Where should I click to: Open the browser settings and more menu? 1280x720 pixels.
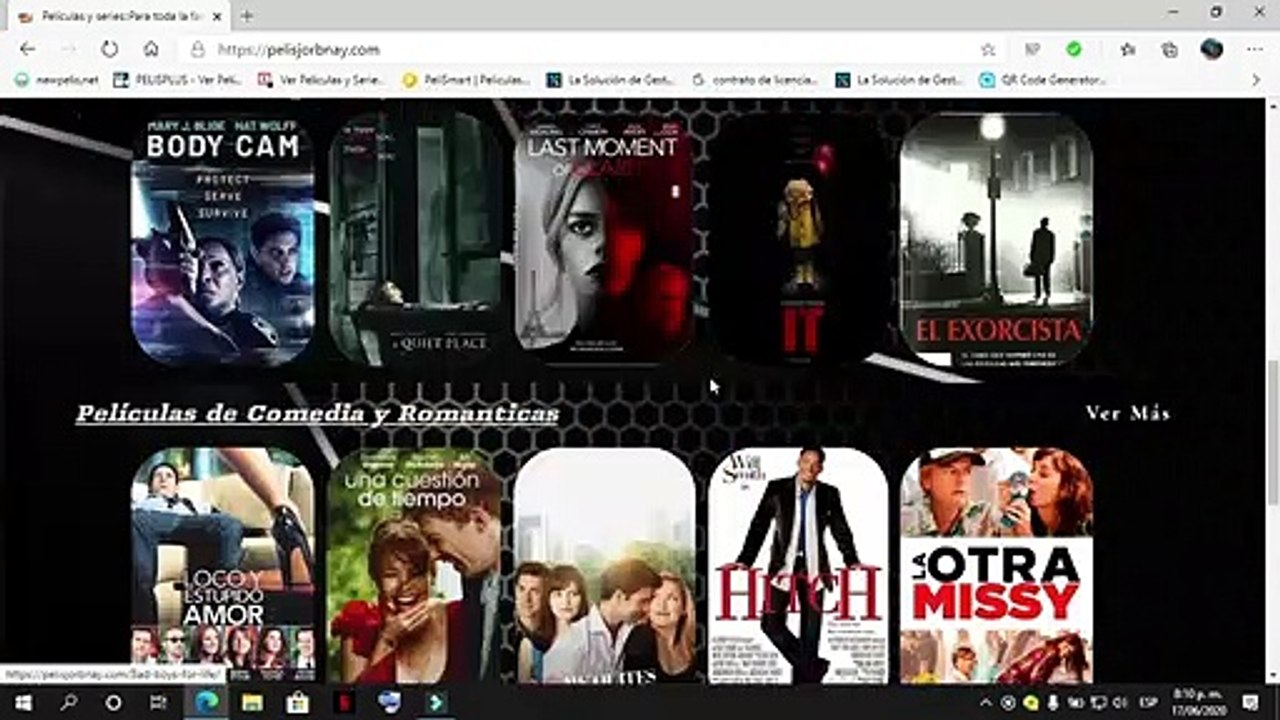pyautogui.click(x=1255, y=49)
